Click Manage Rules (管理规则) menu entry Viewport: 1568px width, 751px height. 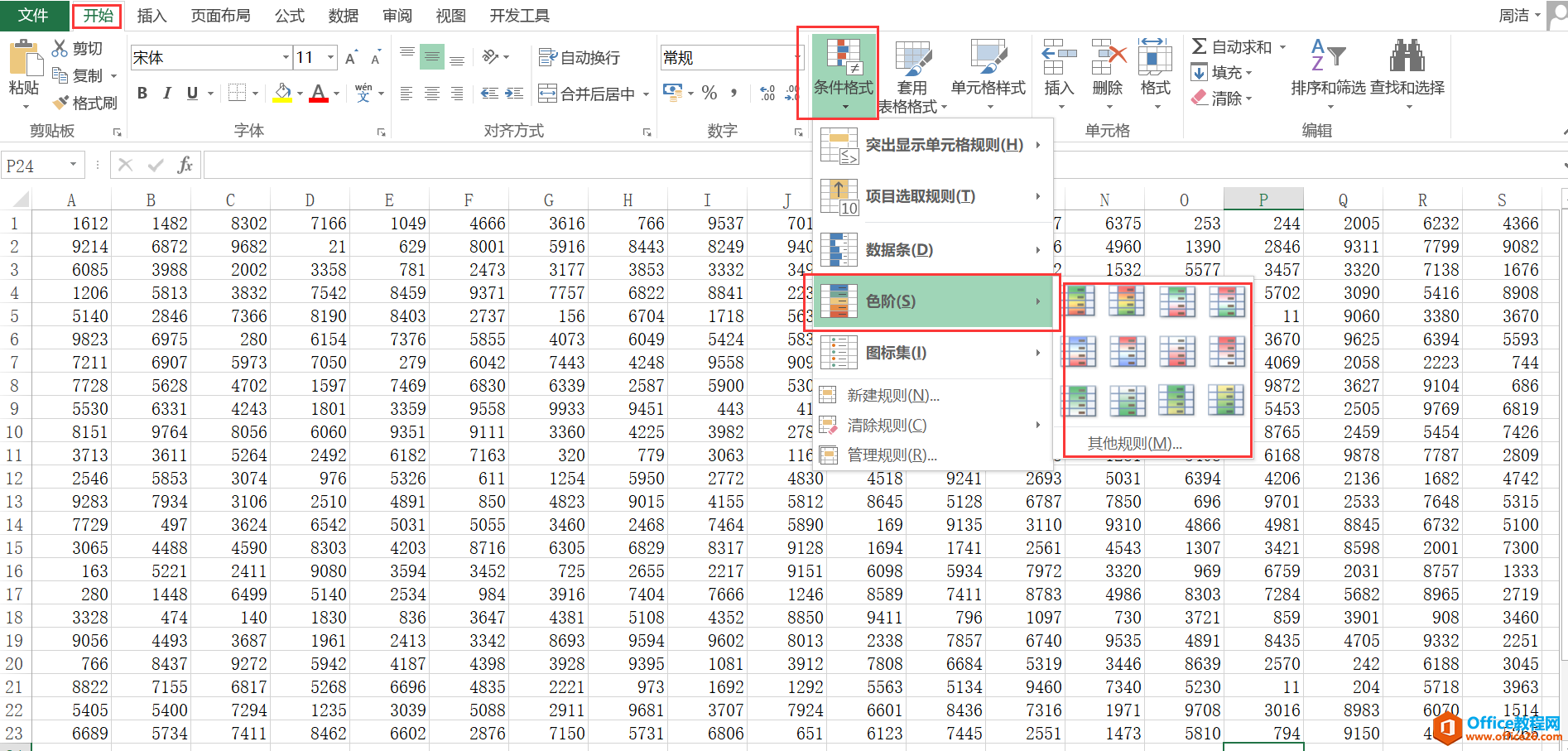coord(932,455)
